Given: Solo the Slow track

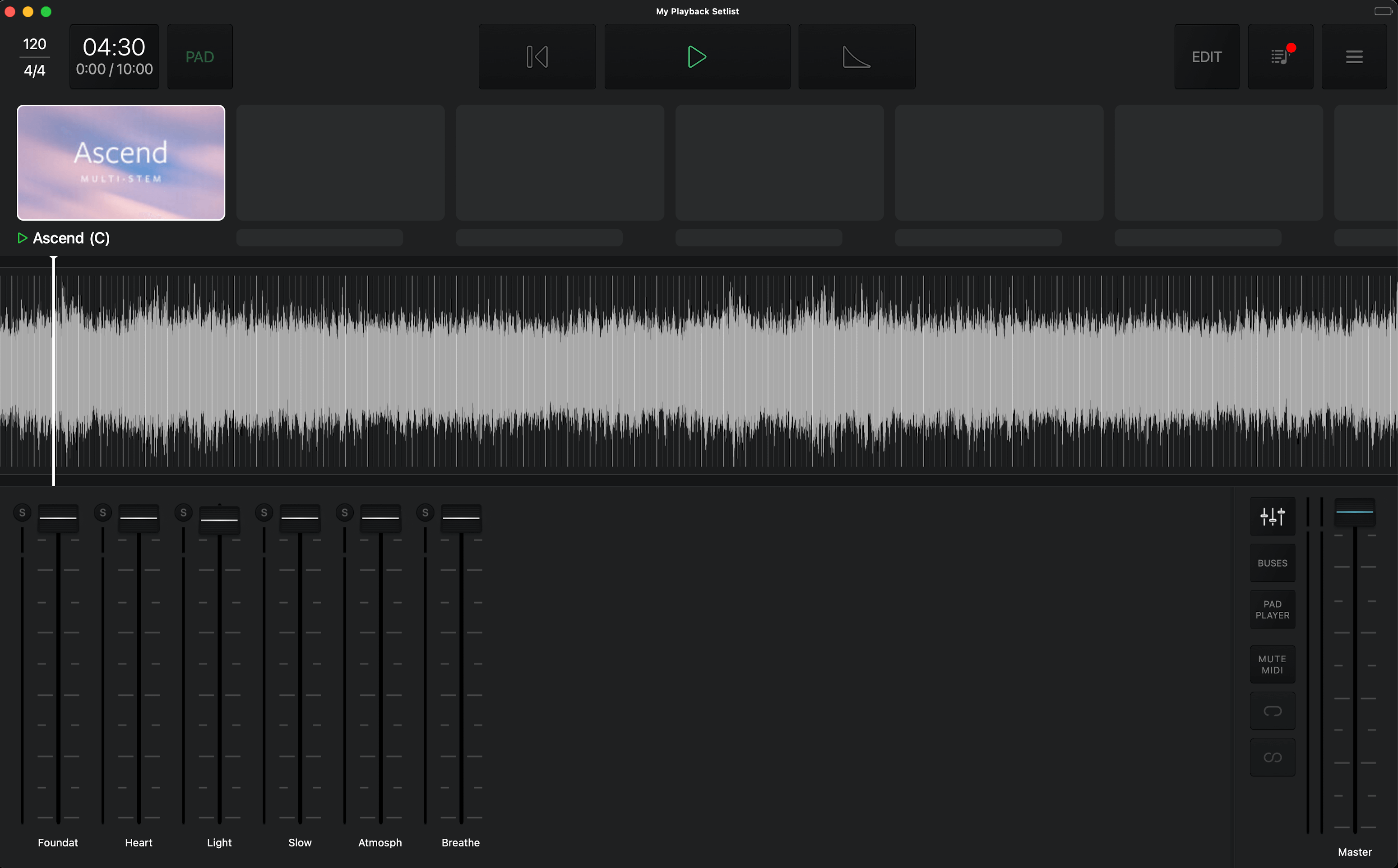Looking at the screenshot, I should 264,512.
